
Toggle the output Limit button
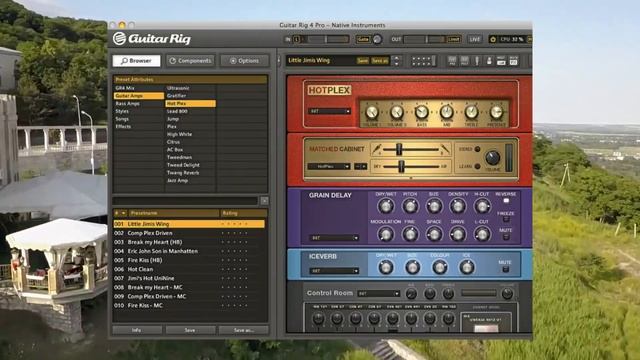click(x=454, y=39)
